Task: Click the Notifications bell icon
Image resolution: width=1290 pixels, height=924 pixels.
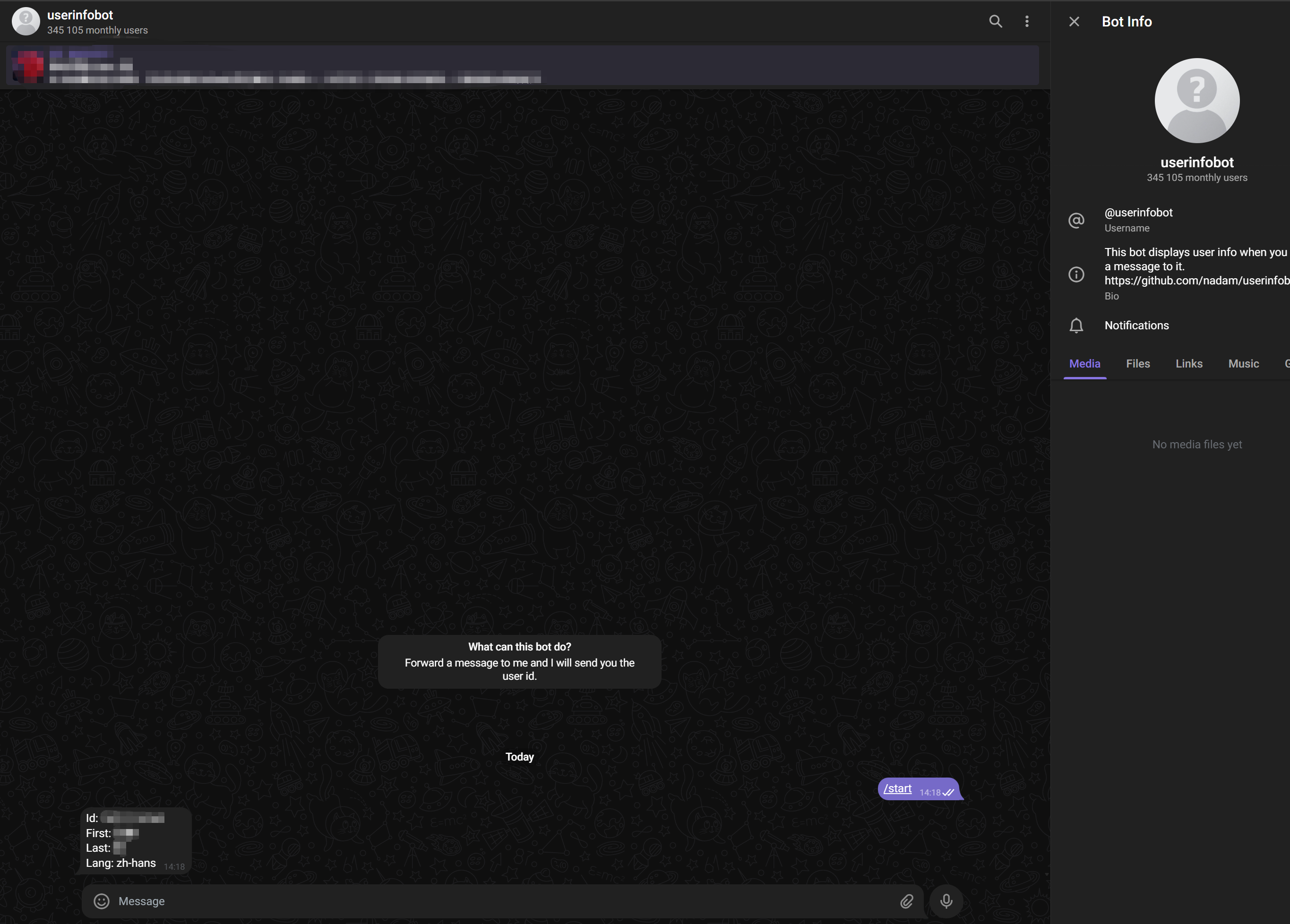Action: point(1076,326)
